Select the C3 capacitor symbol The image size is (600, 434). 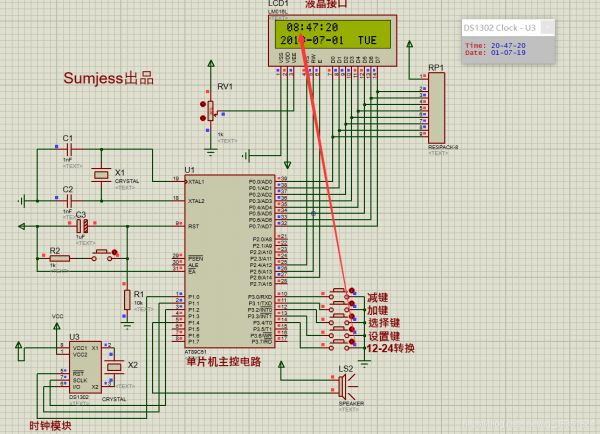coord(82,227)
